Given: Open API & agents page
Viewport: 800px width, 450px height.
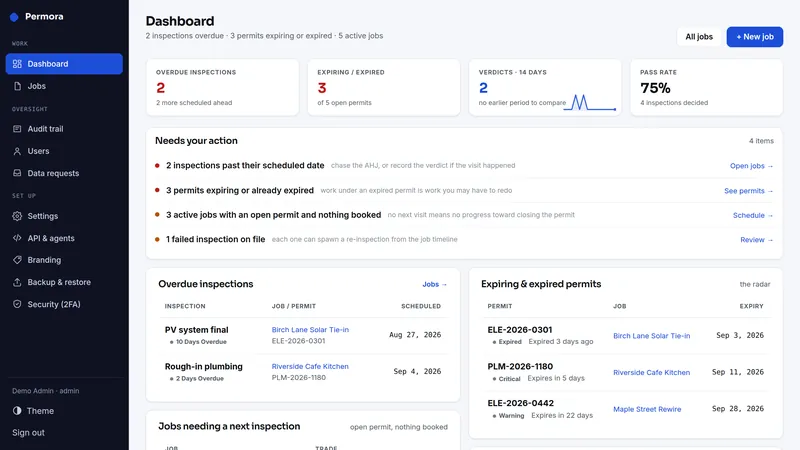Looking at the screenshot, I should click(64, 238).
